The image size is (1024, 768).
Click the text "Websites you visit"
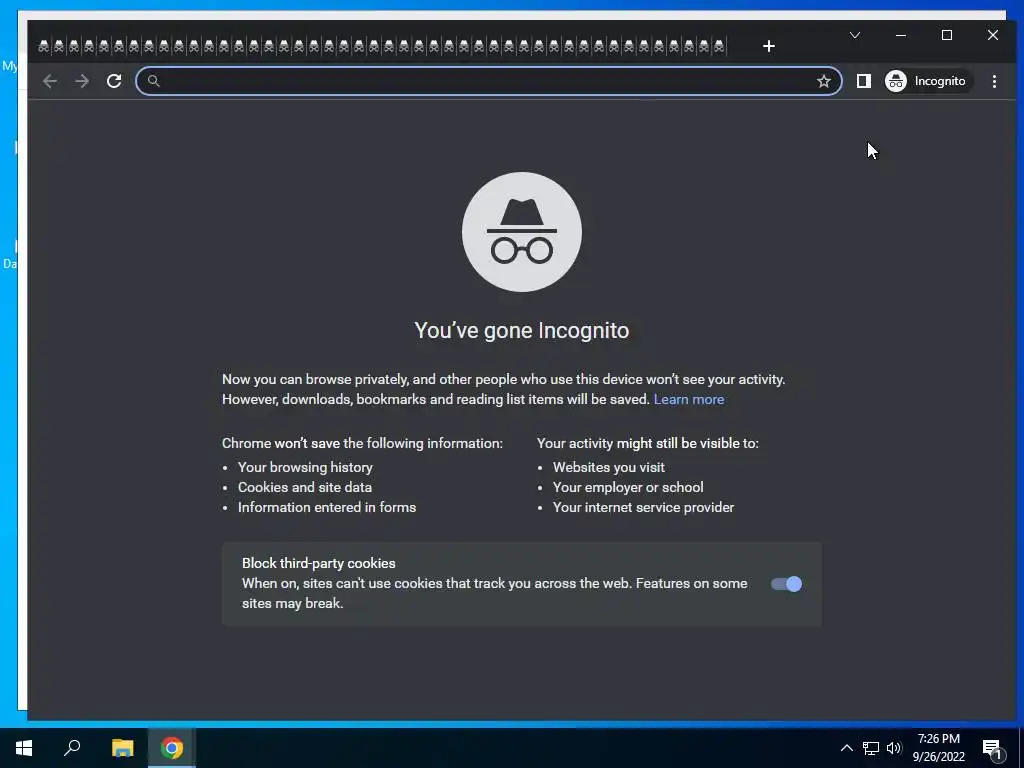tap(609, 468)
